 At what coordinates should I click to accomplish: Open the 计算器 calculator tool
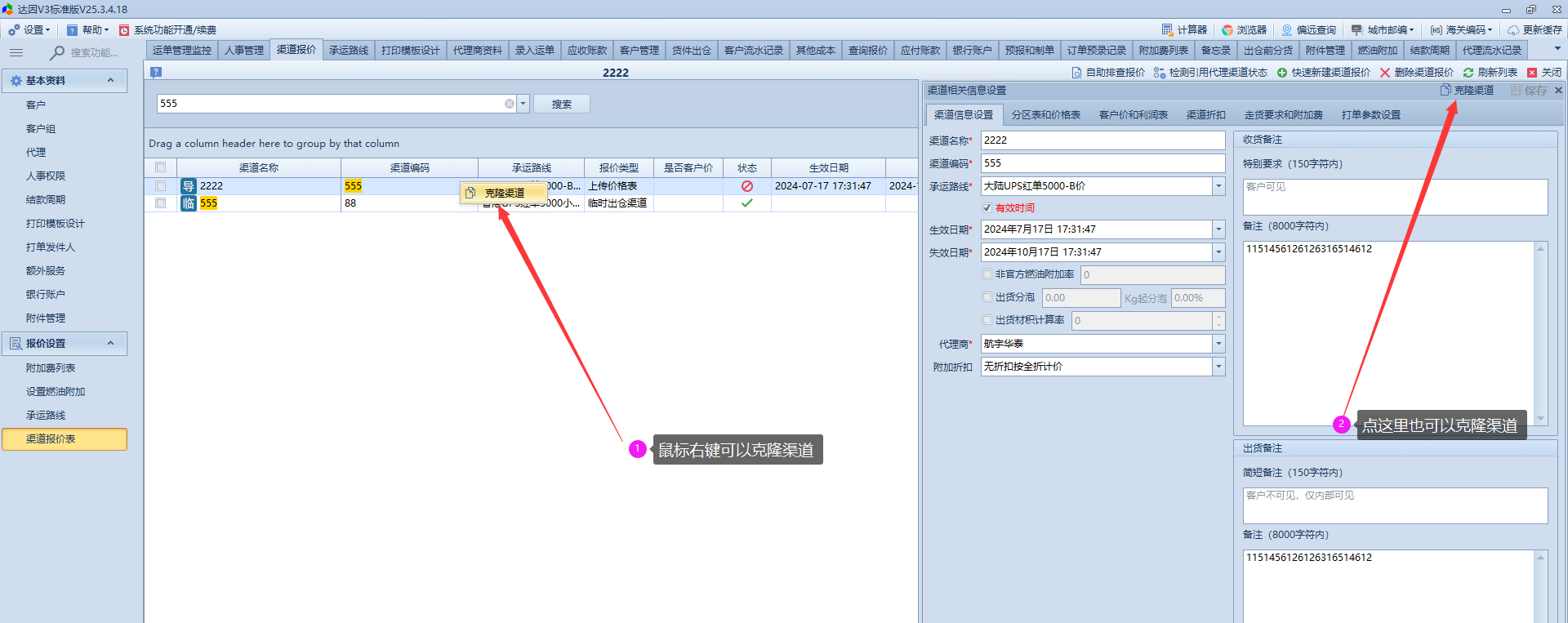point(1168,29)
